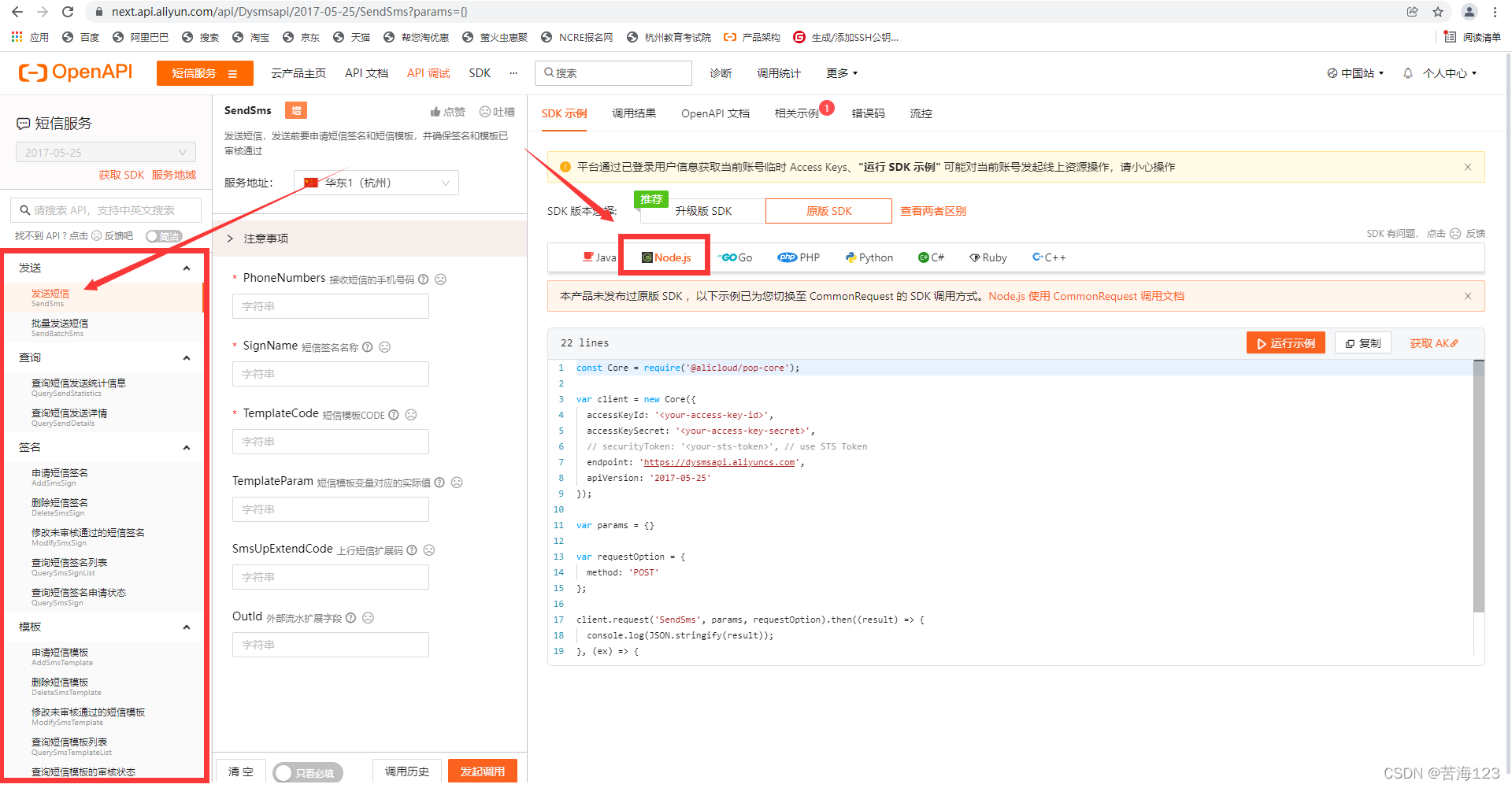Bookmark this page with star icon
The height and width of the screenshot is (788, 1512).
(x=1438, y=12)
